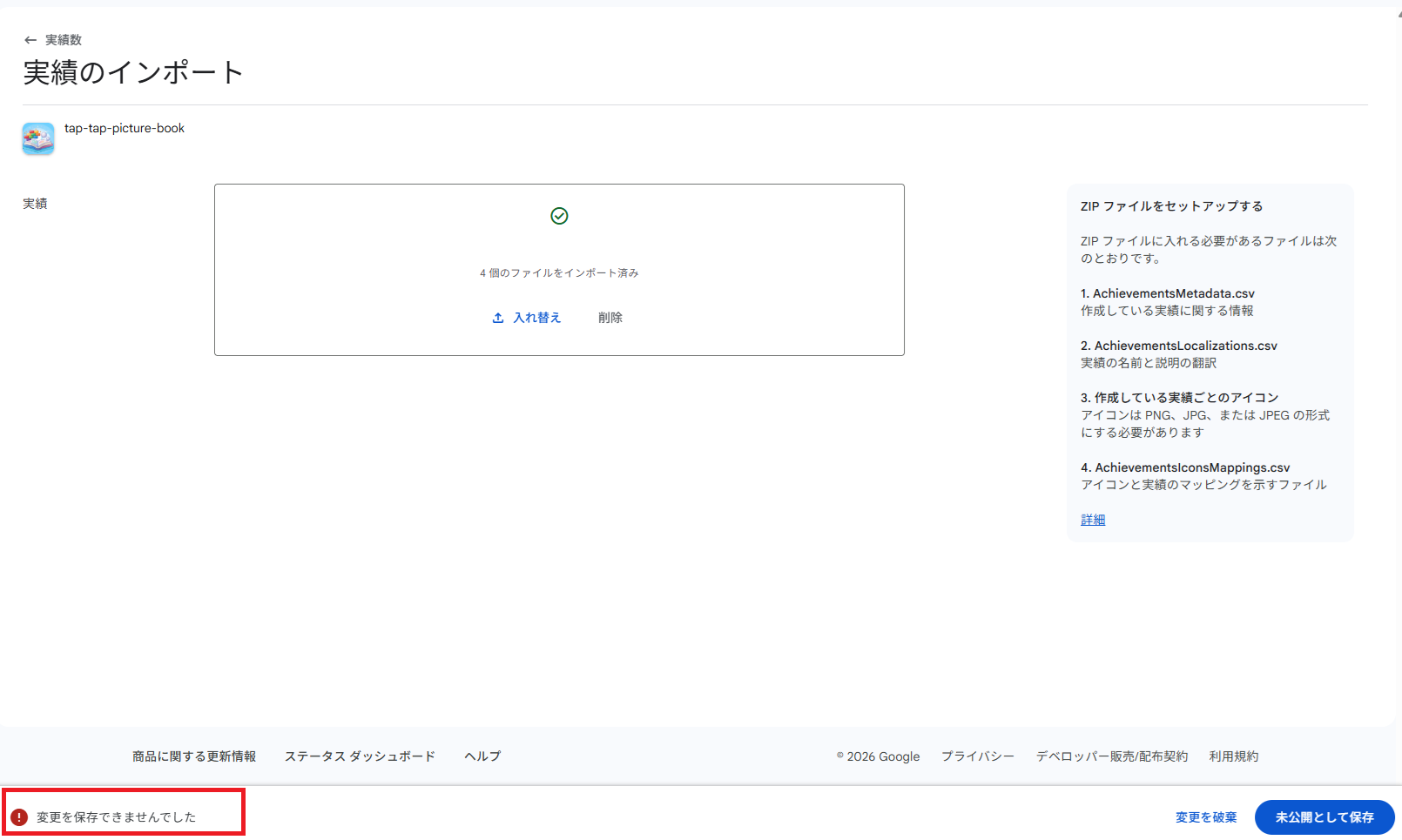The height and width of the screenshot is (840, 1402).
Task: Click the tap-tap-picture-book app icon
Action: (x=38, y=138)
